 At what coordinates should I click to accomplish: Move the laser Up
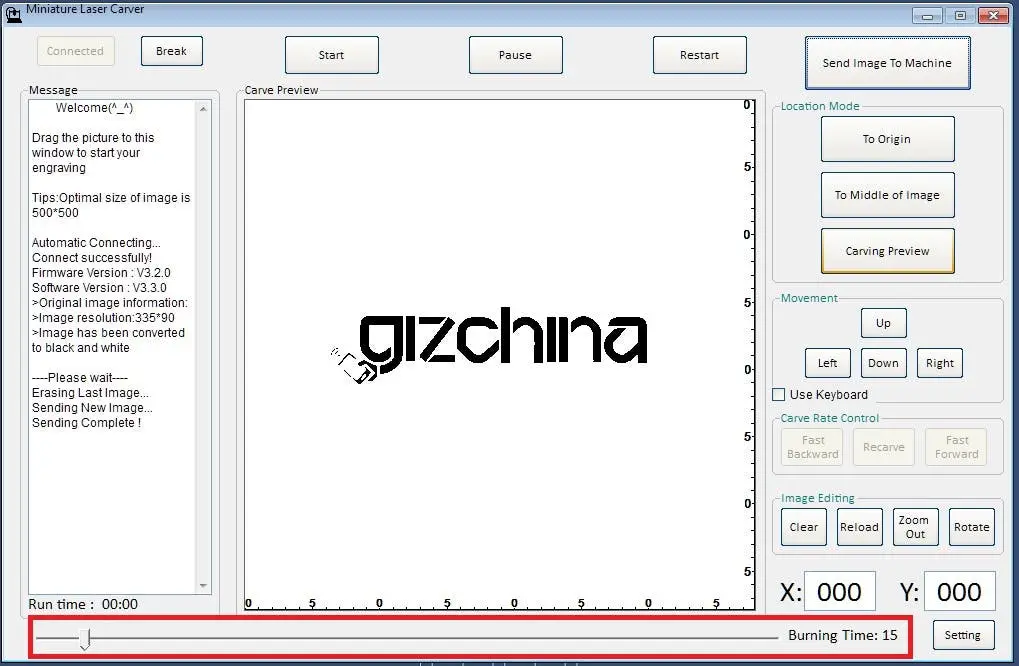point(883,323)
